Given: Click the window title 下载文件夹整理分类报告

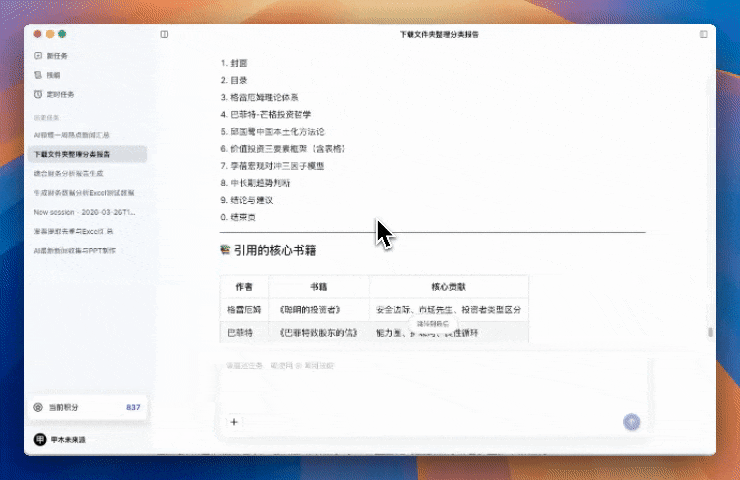Looking at the screenshot, I should coord(439,34).
